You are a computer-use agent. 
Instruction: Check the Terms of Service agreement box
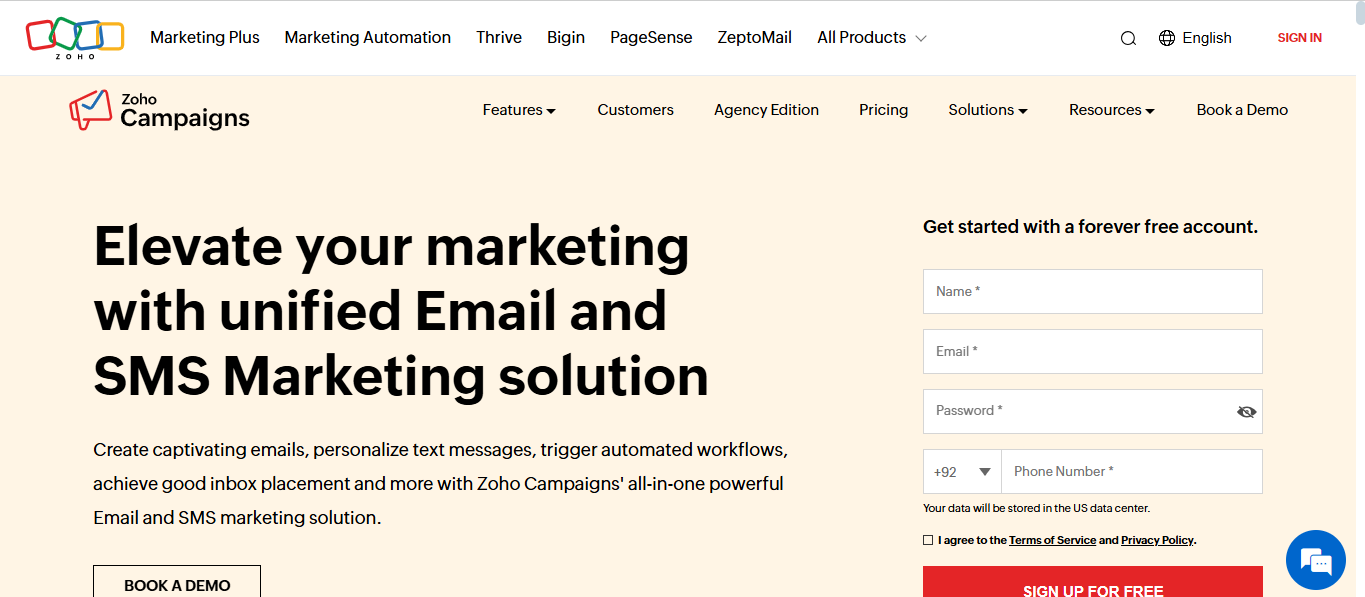tap(928, 540)
